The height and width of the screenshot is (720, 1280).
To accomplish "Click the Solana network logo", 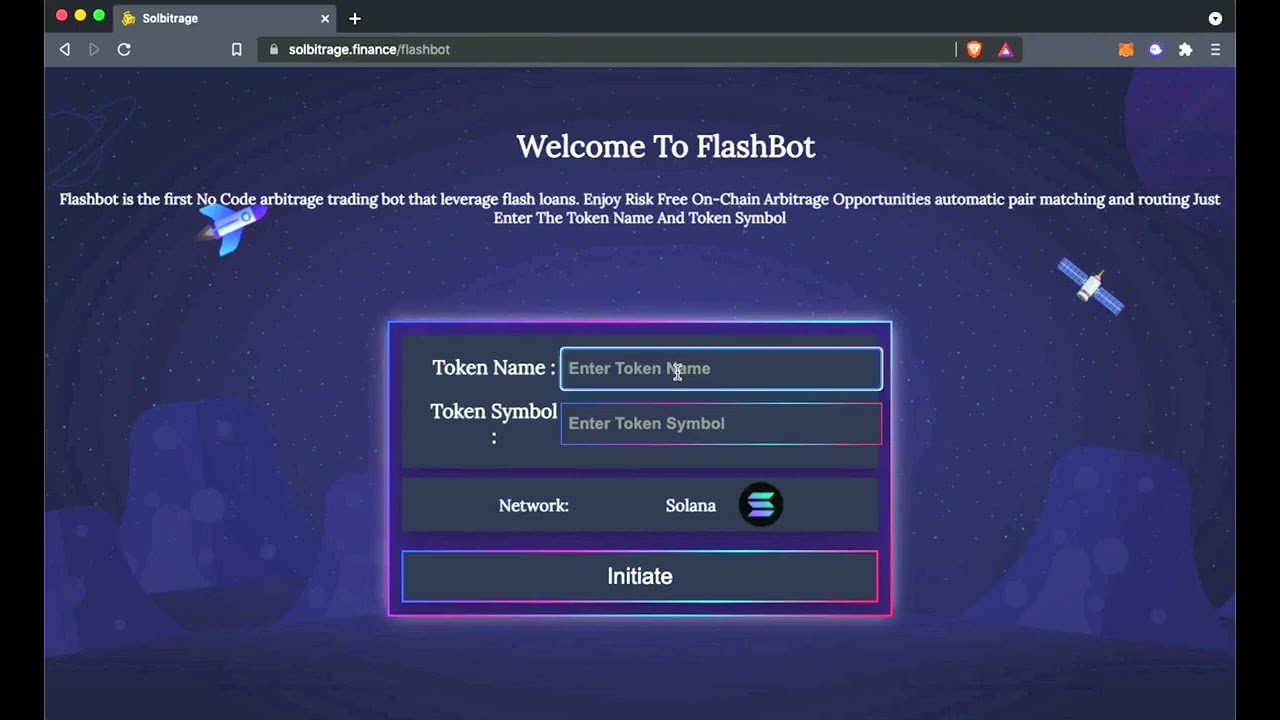I will pyautogui.click(x=761, y=505).
